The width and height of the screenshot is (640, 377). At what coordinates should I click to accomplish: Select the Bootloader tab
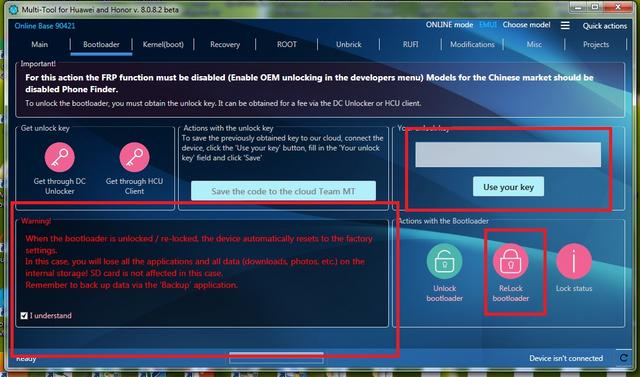point(101,44)
